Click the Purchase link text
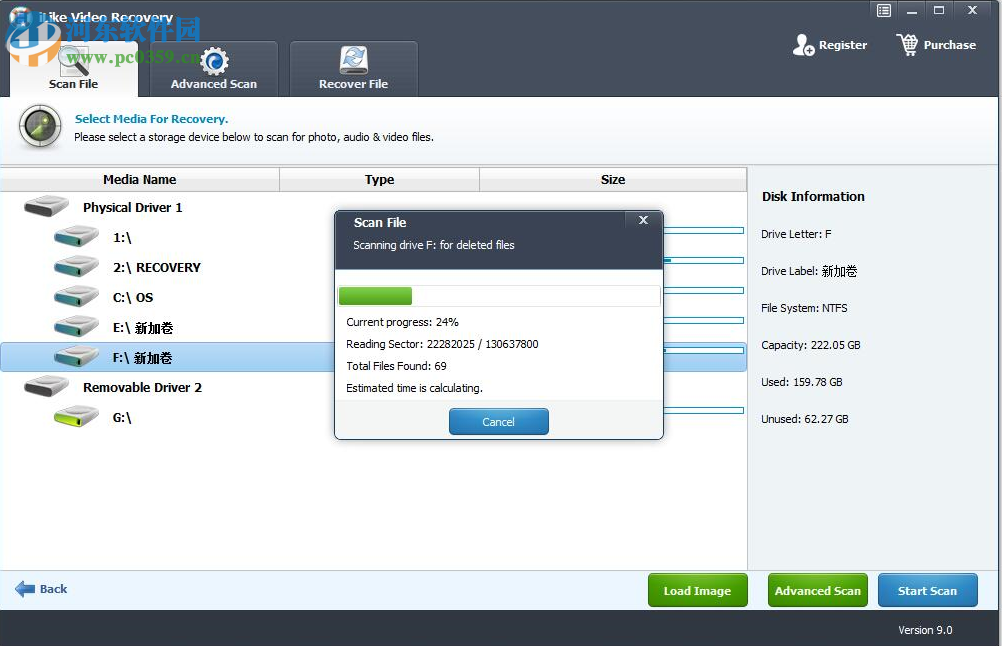Viewport: 1002px width, 646px height. 950,45
